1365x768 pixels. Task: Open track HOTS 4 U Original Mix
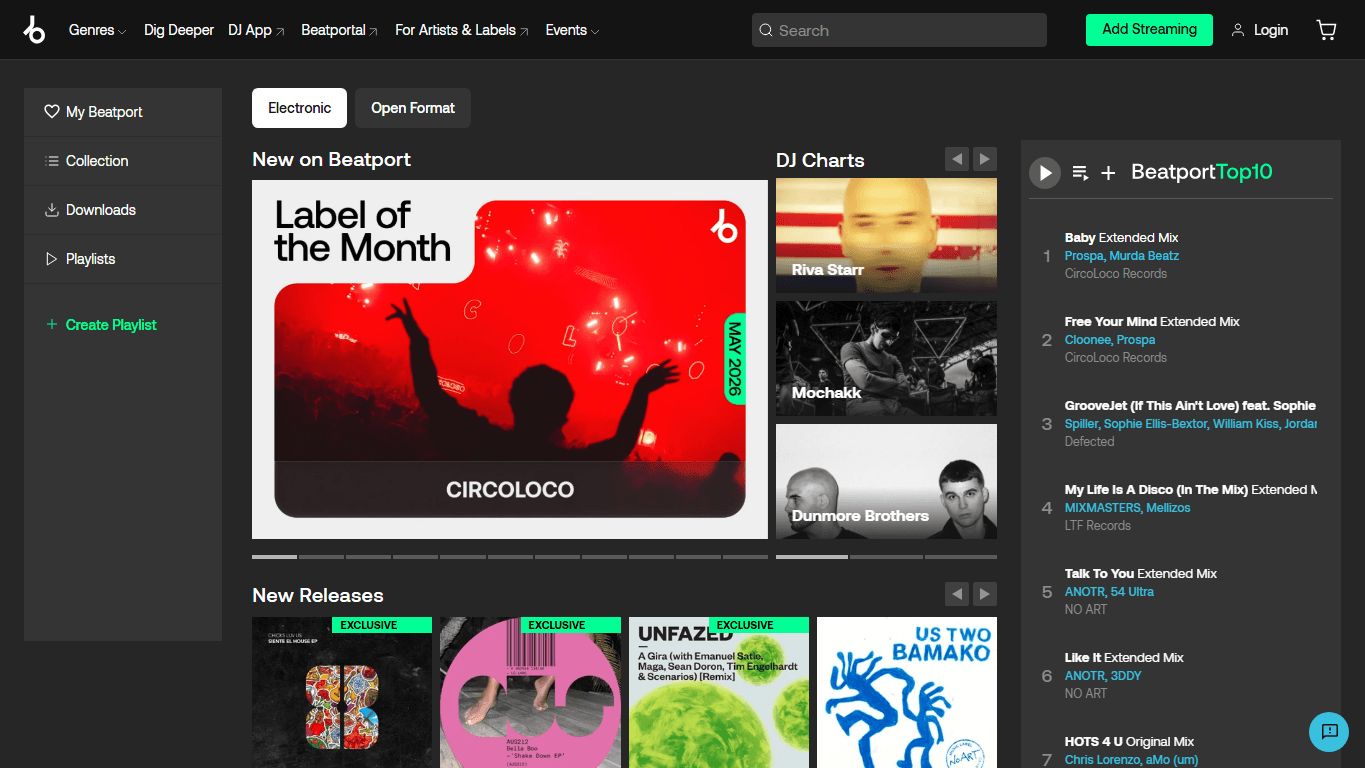pos(1130,742)
